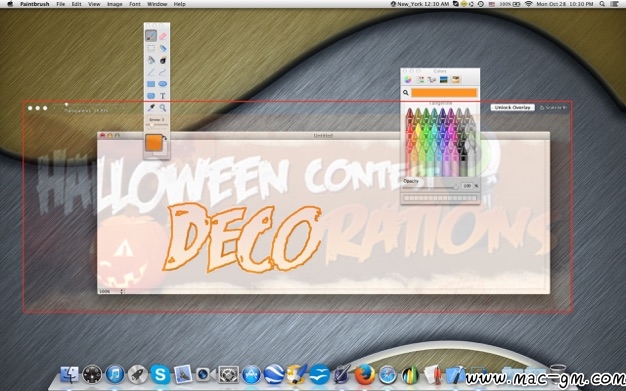Select the Eraser tool
Image resolution: width=626 pixels, height=391 pixels.
point(162,36)
